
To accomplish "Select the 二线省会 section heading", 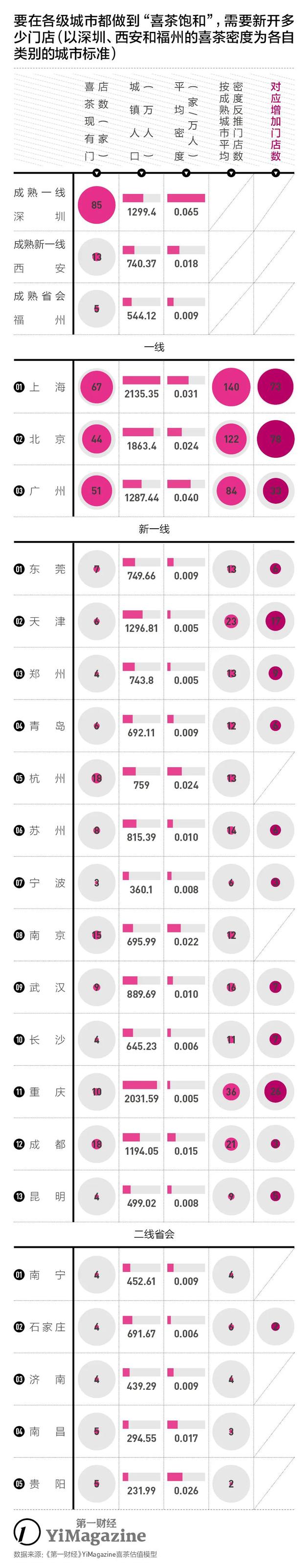I will click(154, 1234).
